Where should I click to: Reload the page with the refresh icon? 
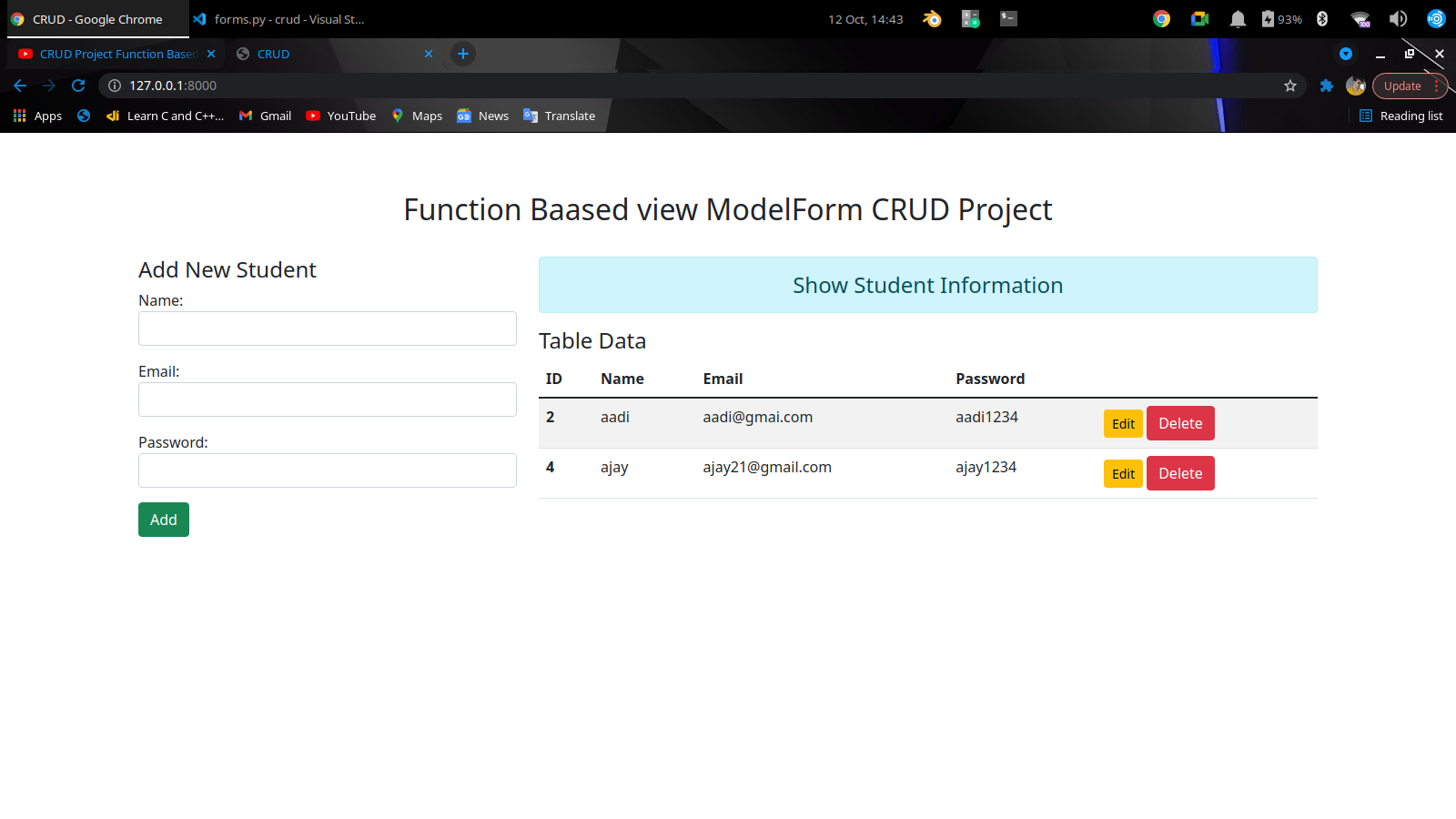pyautogui.click(x=78, y=86)
